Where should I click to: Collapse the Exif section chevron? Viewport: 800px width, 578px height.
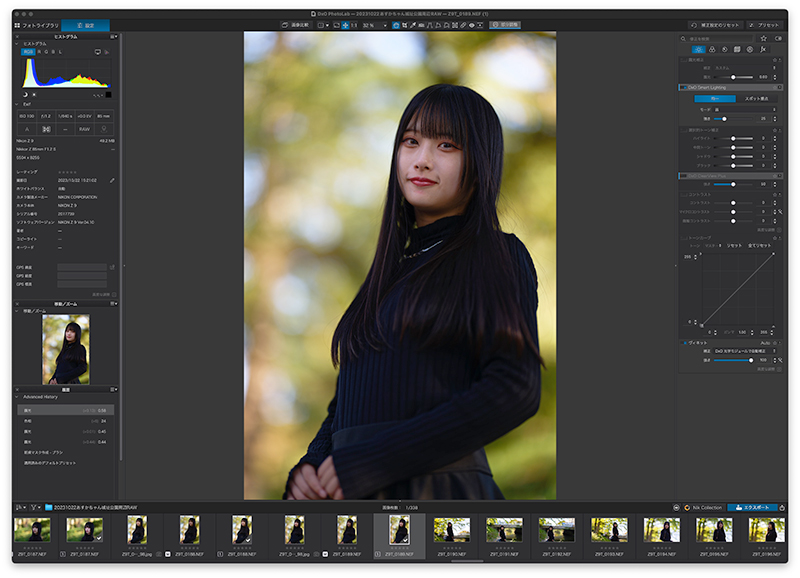pos(17,104)
